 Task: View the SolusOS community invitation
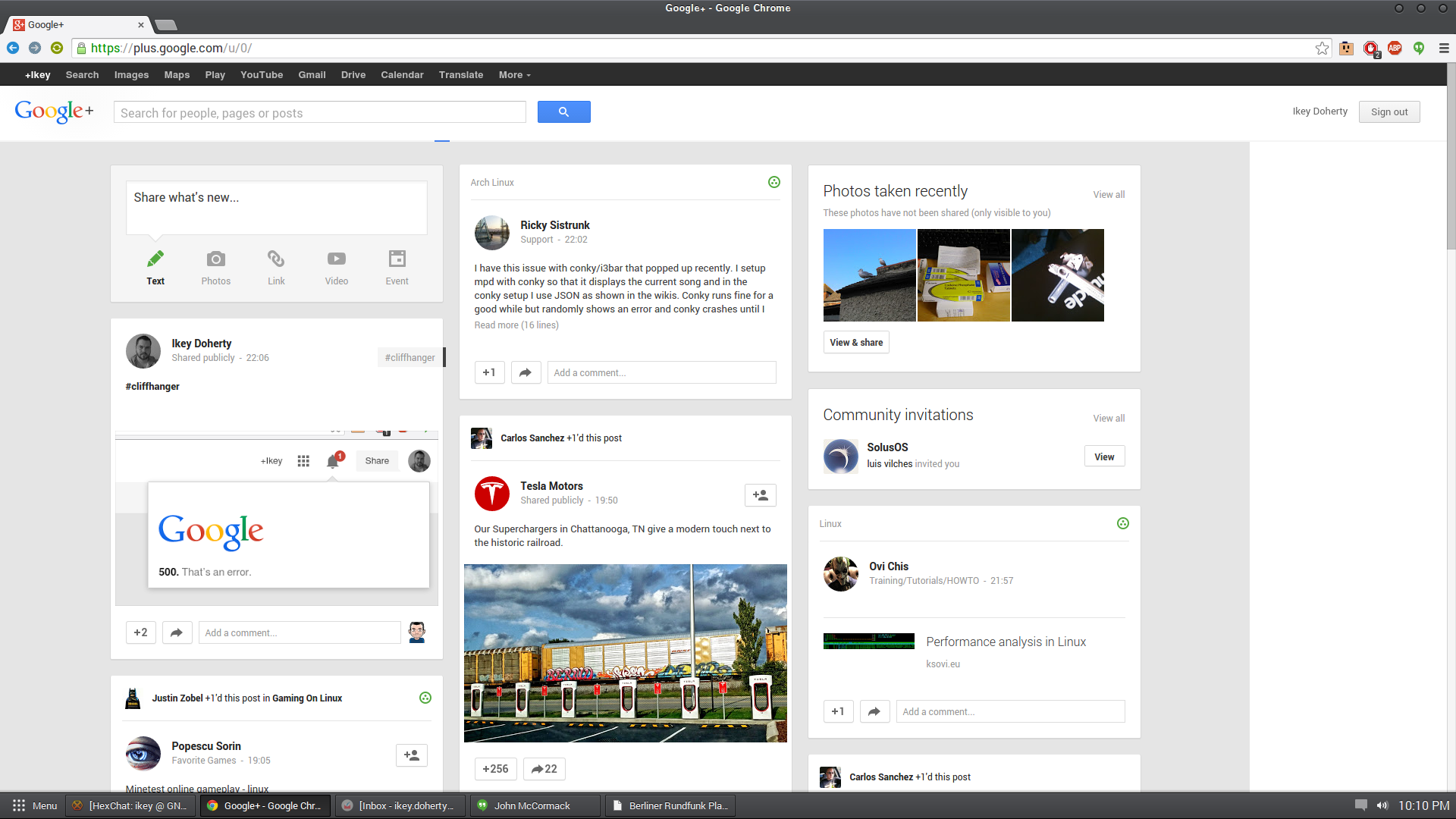tap(1104, 457)
